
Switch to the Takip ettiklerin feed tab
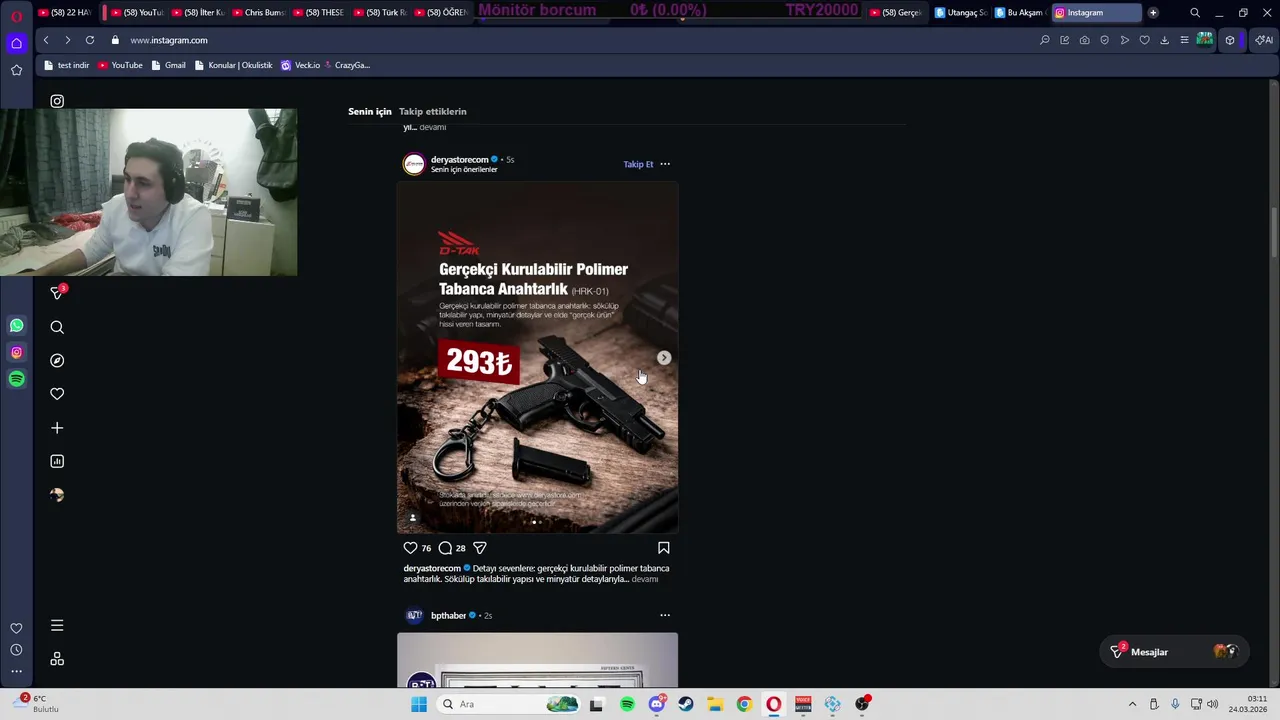coord(432,111)
